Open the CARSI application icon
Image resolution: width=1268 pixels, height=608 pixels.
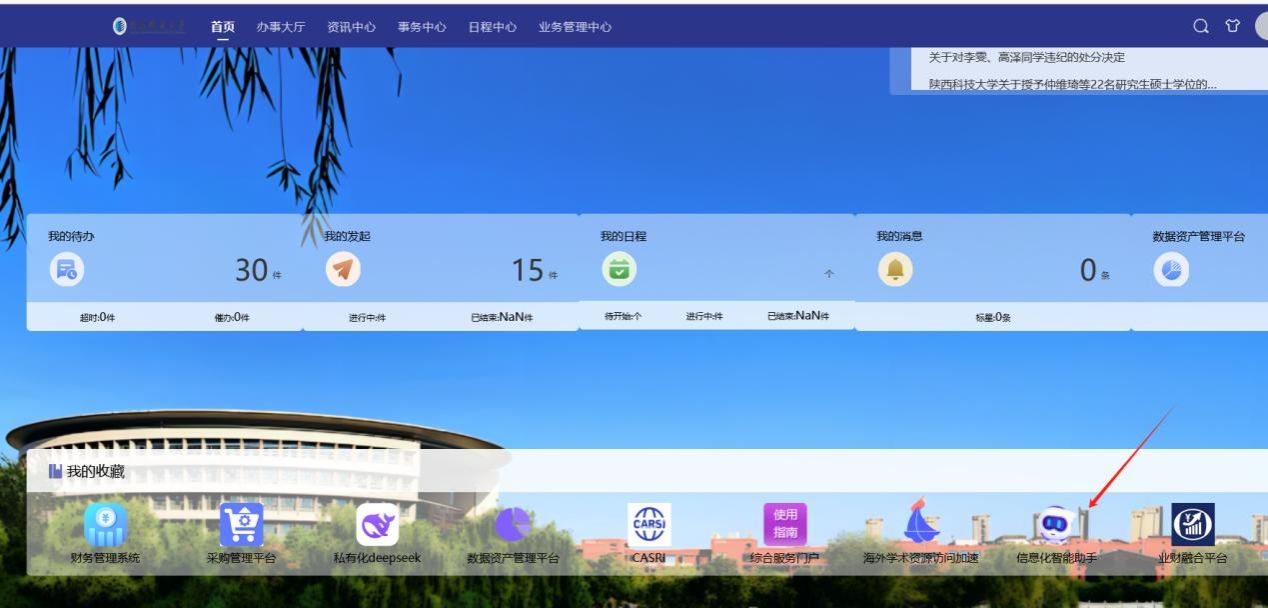pyautogui.click(x=649, y=525)
